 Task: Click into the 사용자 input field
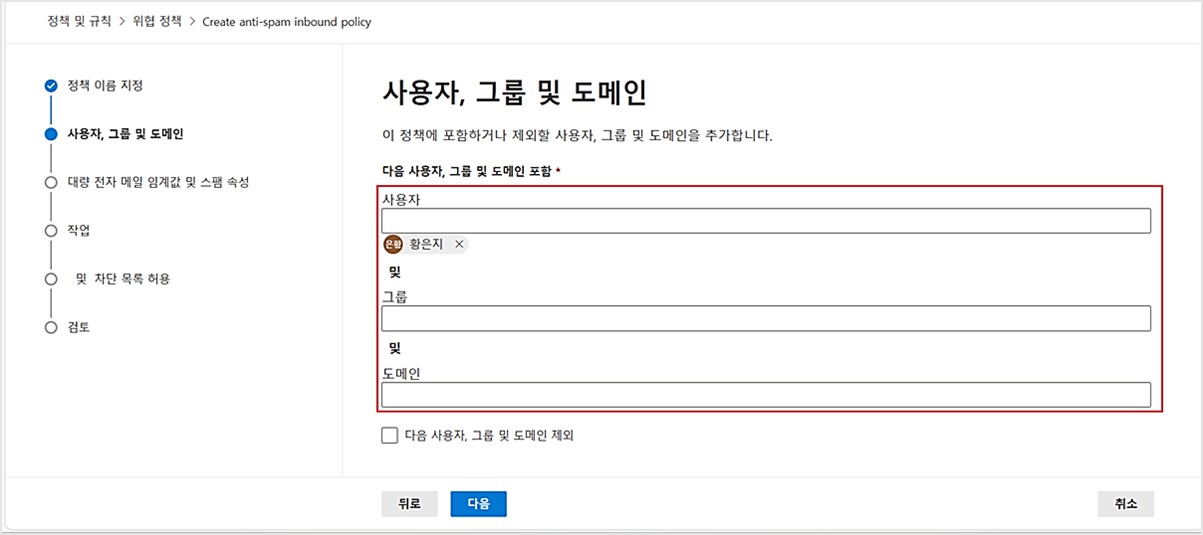[x=765, y=221]
